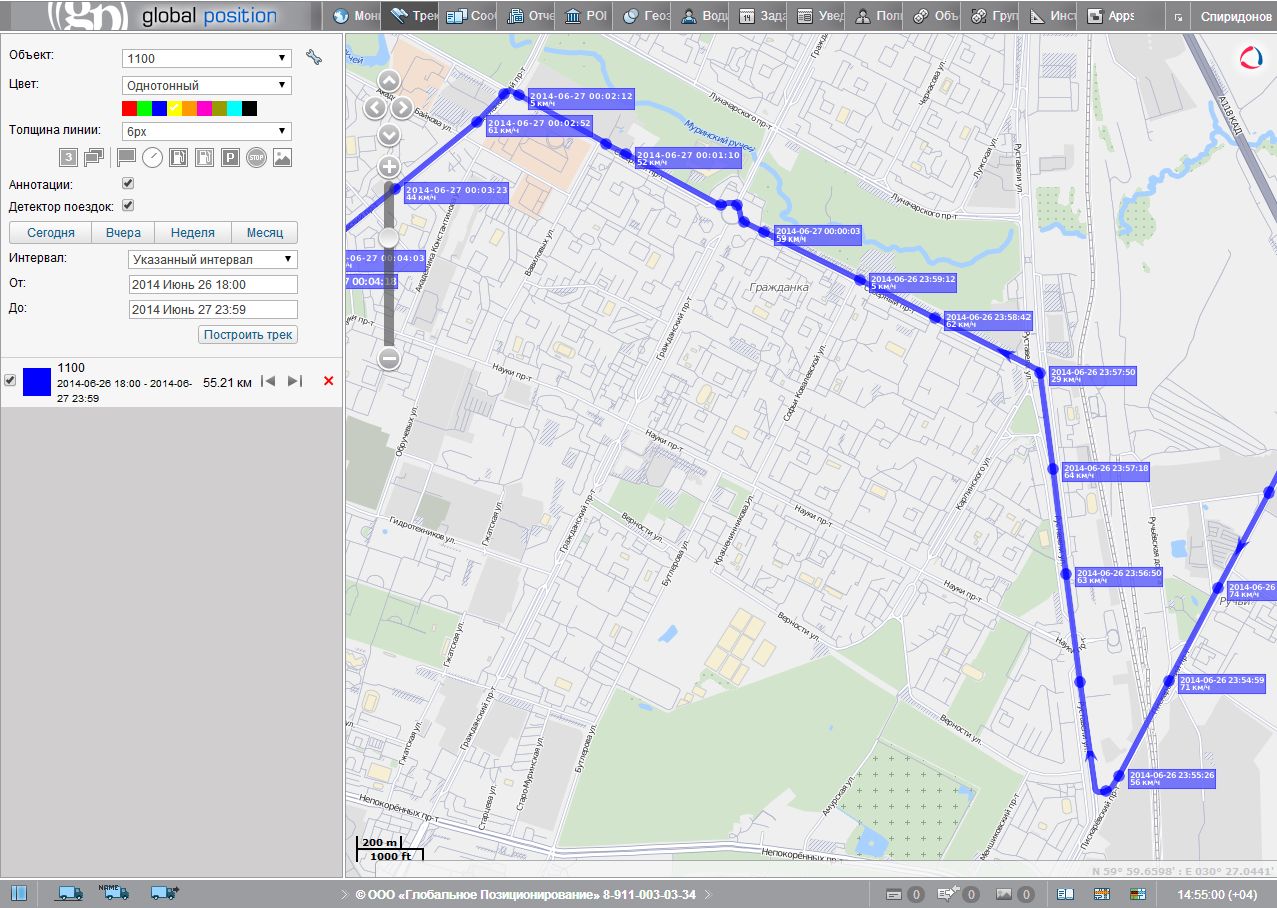
Task: Pick the red color swatch
Action: point(129,108)
